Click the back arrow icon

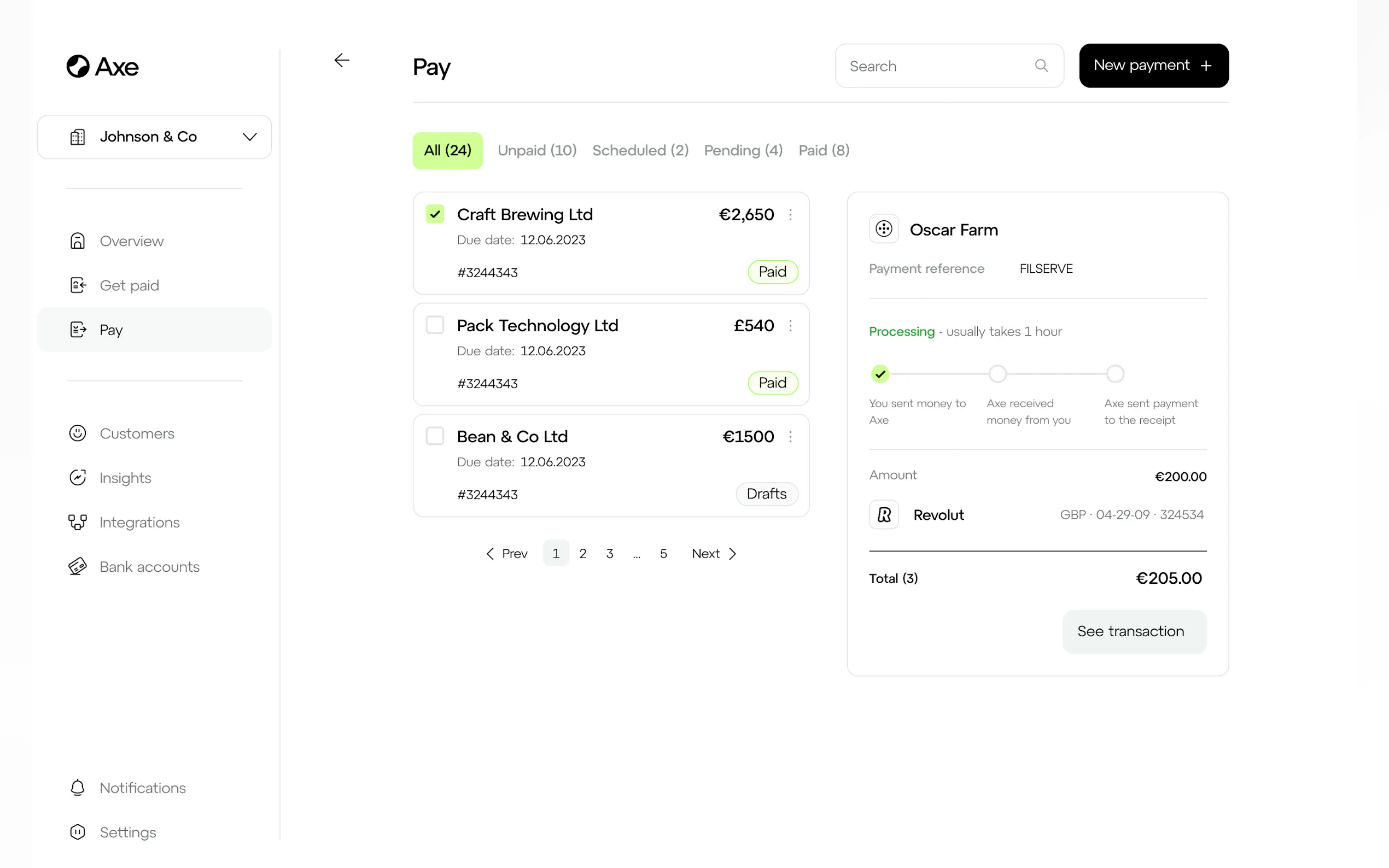tap(342, 60)
